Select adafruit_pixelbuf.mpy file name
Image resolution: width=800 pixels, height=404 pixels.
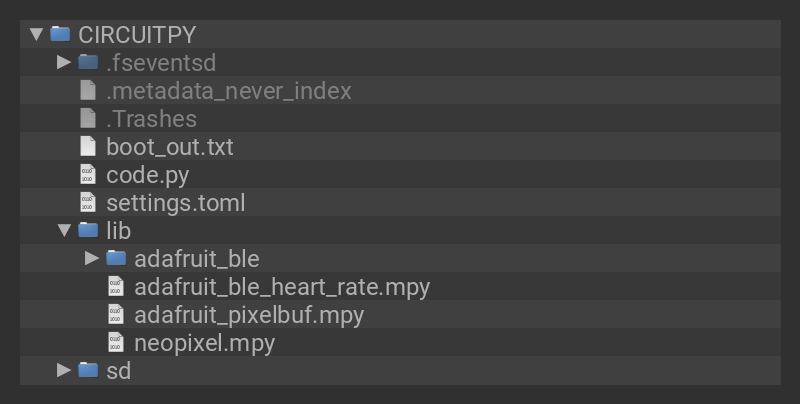point(249,315)
